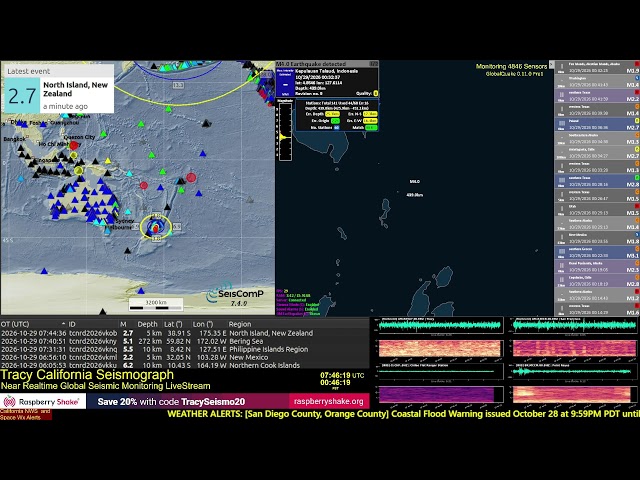Select New Mexico 2.2 table row
Viewport: 640px width, 480px height.
pos(184,357)
